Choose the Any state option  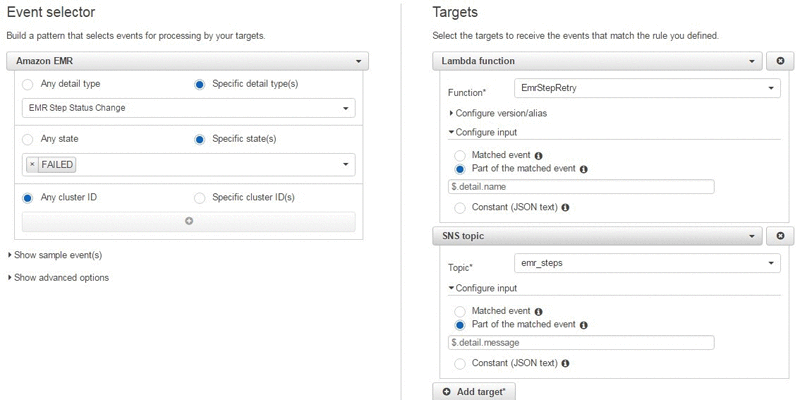[28, 140]
